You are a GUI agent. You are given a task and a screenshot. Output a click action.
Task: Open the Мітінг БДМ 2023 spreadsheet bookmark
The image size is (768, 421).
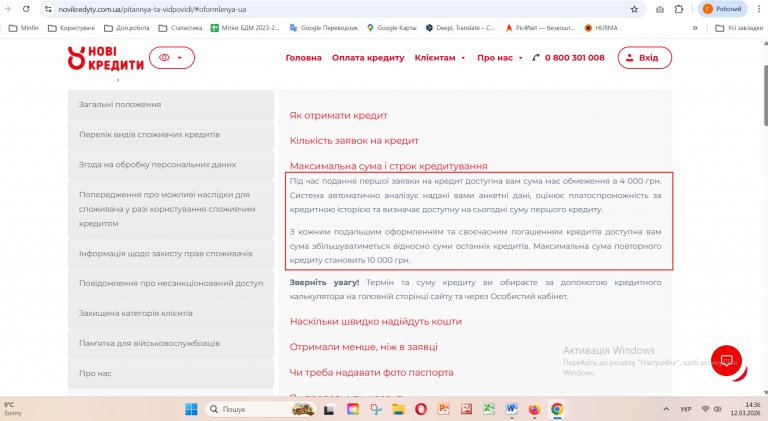tap(245, 28)
